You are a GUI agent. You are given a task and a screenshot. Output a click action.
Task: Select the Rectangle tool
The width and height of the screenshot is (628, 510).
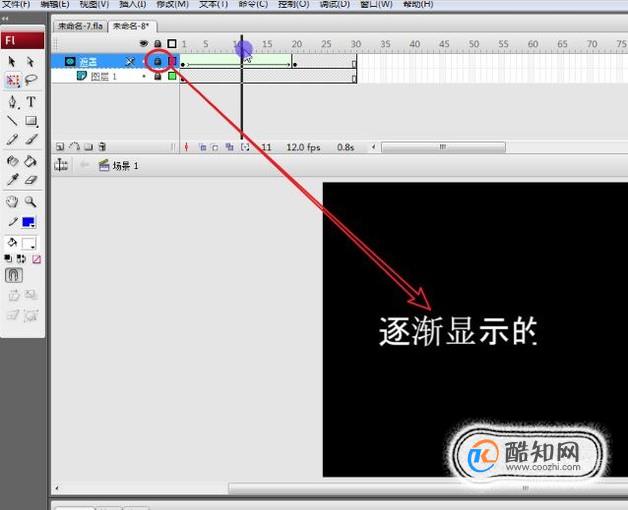point(31,120)
